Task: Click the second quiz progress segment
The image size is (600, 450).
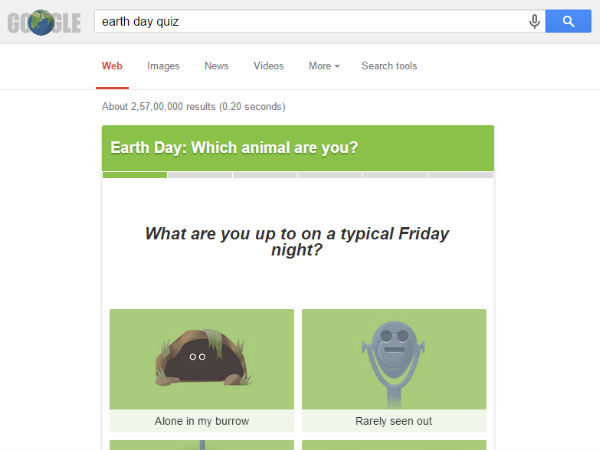Action: coord(200,175)
